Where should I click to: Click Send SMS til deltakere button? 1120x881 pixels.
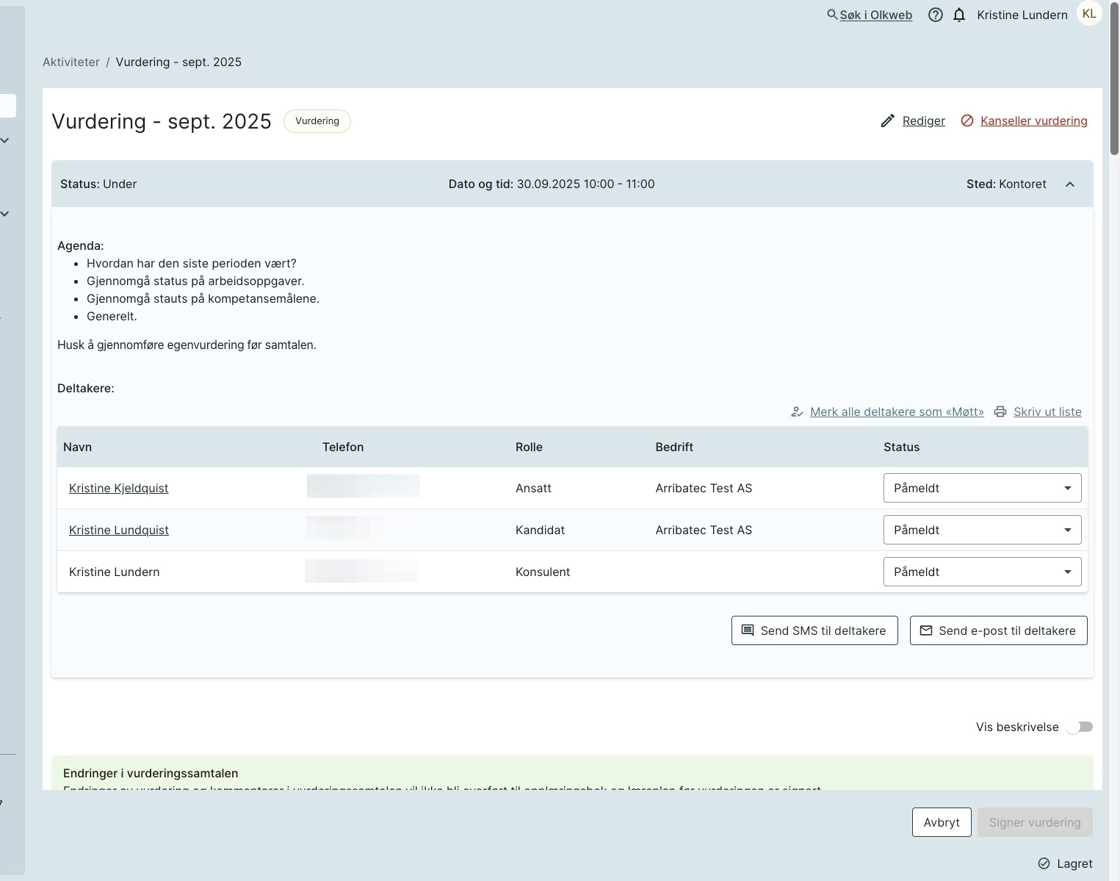pos(814,631)
